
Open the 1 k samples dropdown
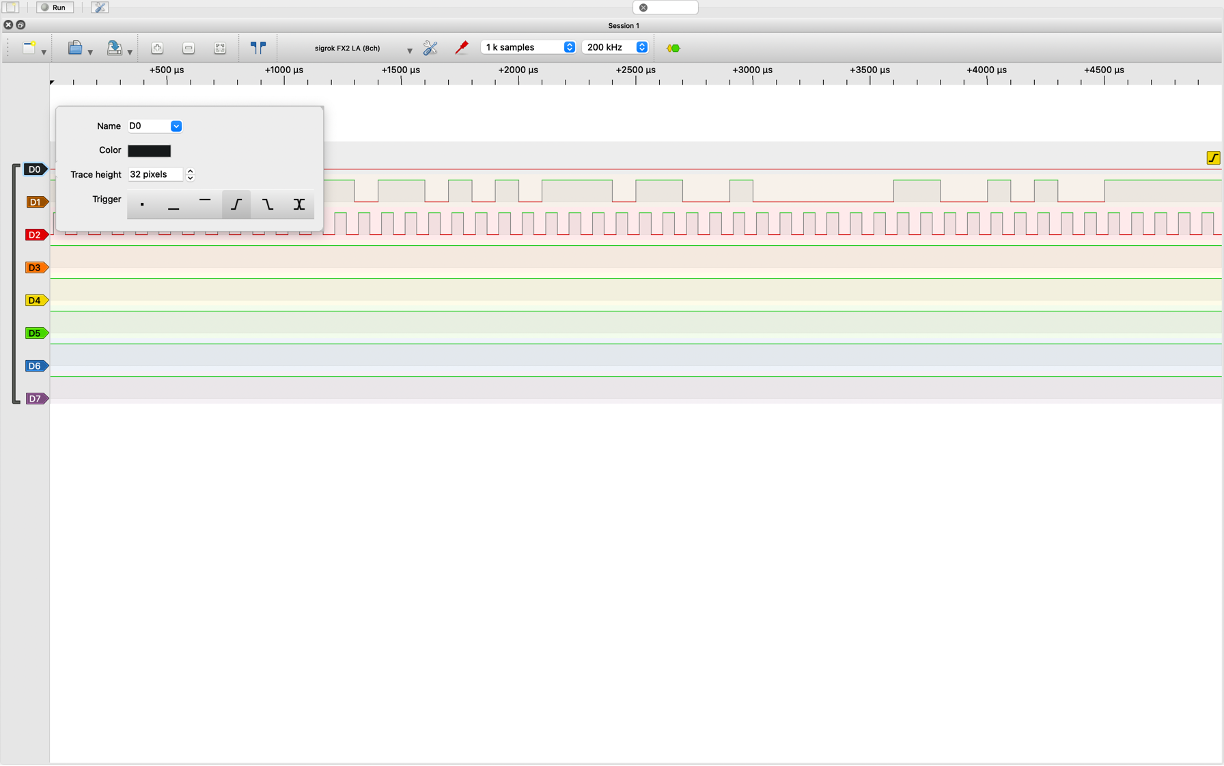pyautogui.click(x=528, y=47)
